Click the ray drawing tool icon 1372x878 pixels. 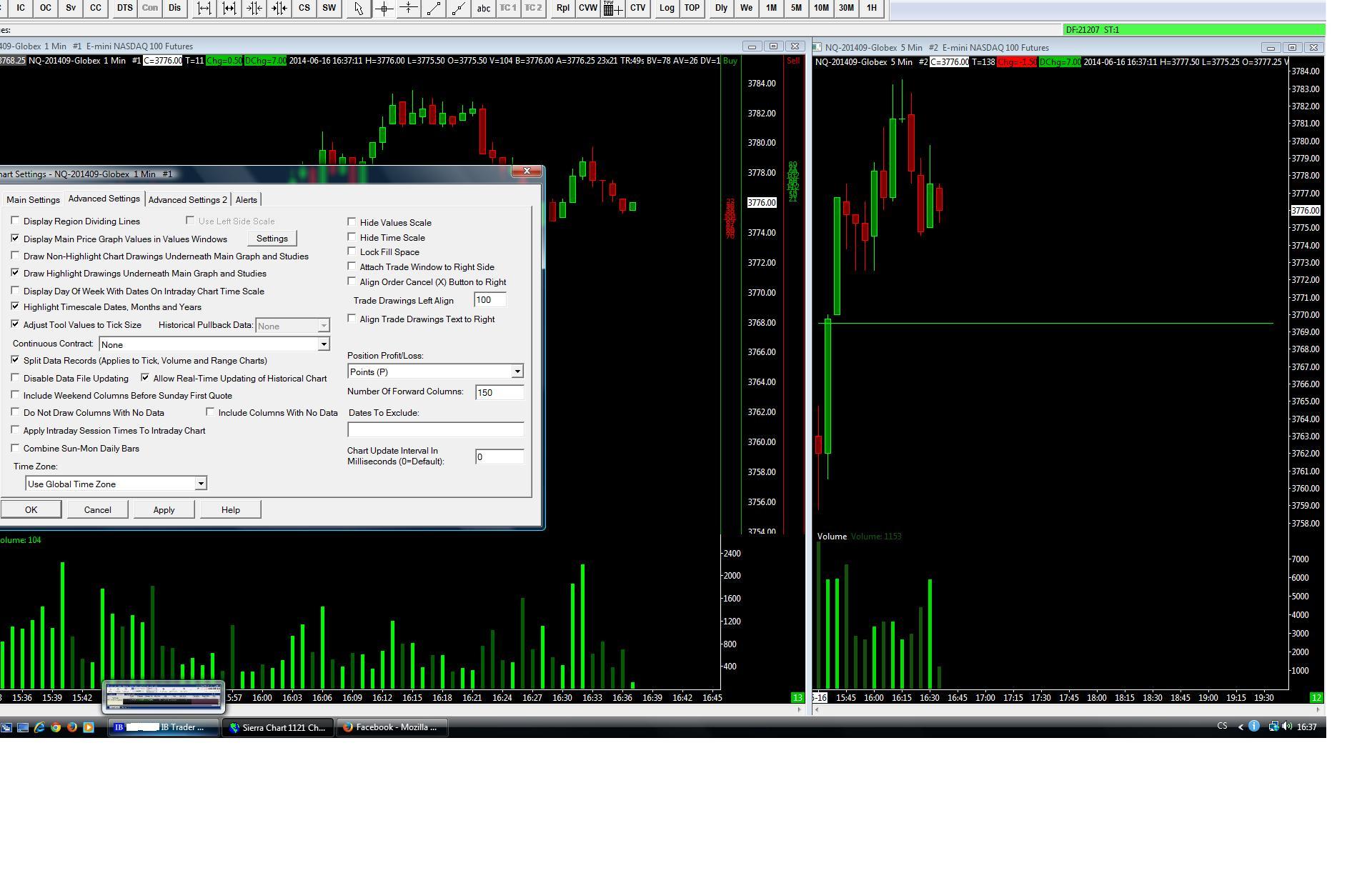point(458,9)
